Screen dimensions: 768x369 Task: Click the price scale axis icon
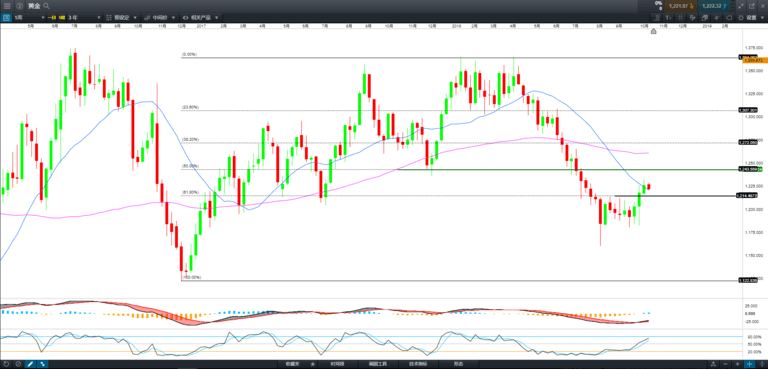pos(657,18)
